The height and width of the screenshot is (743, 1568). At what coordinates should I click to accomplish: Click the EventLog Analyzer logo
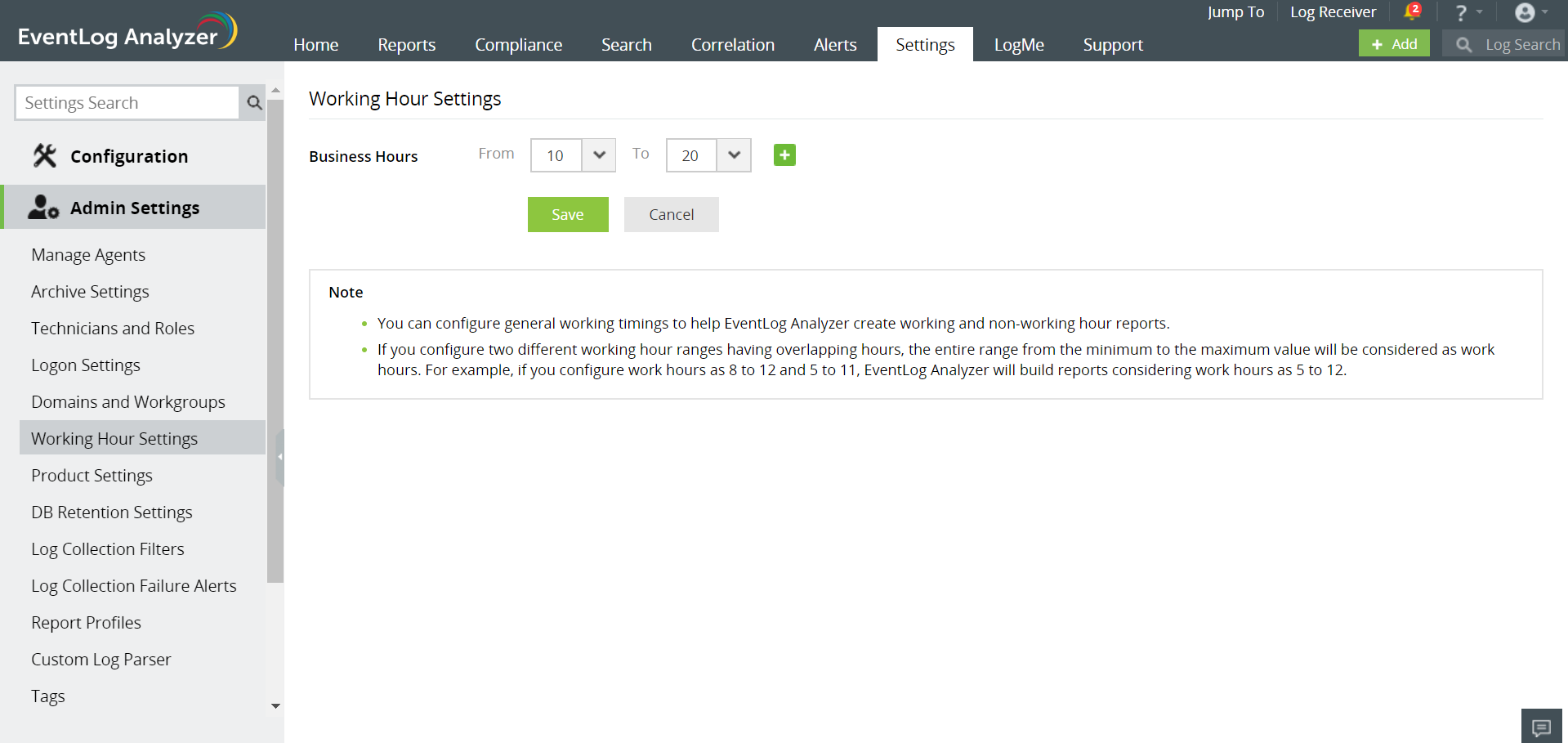[x=127, y=33]
